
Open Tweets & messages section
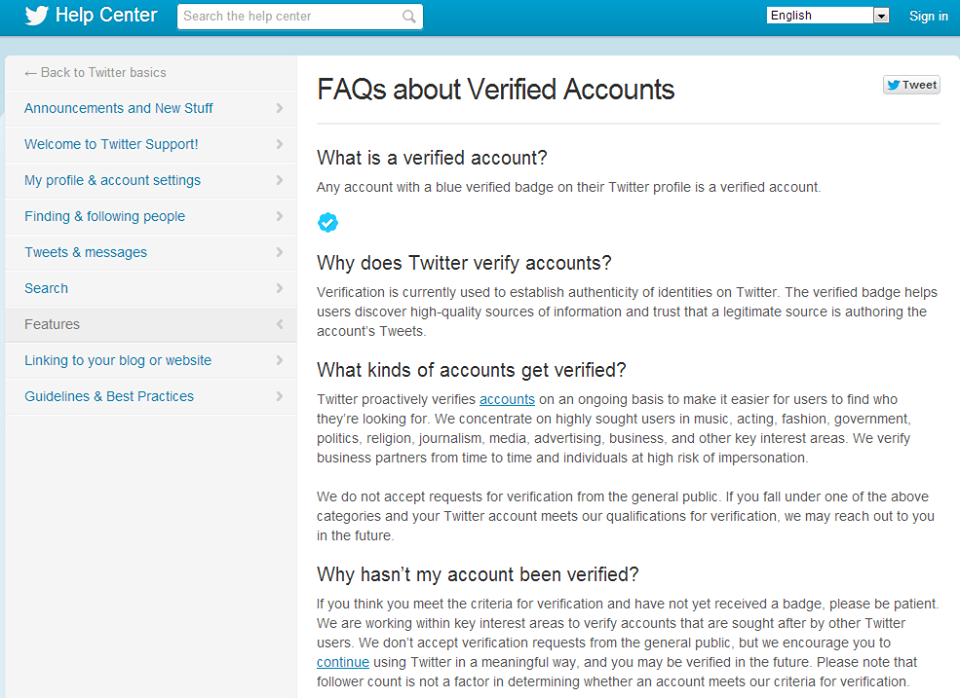point(86,252)
